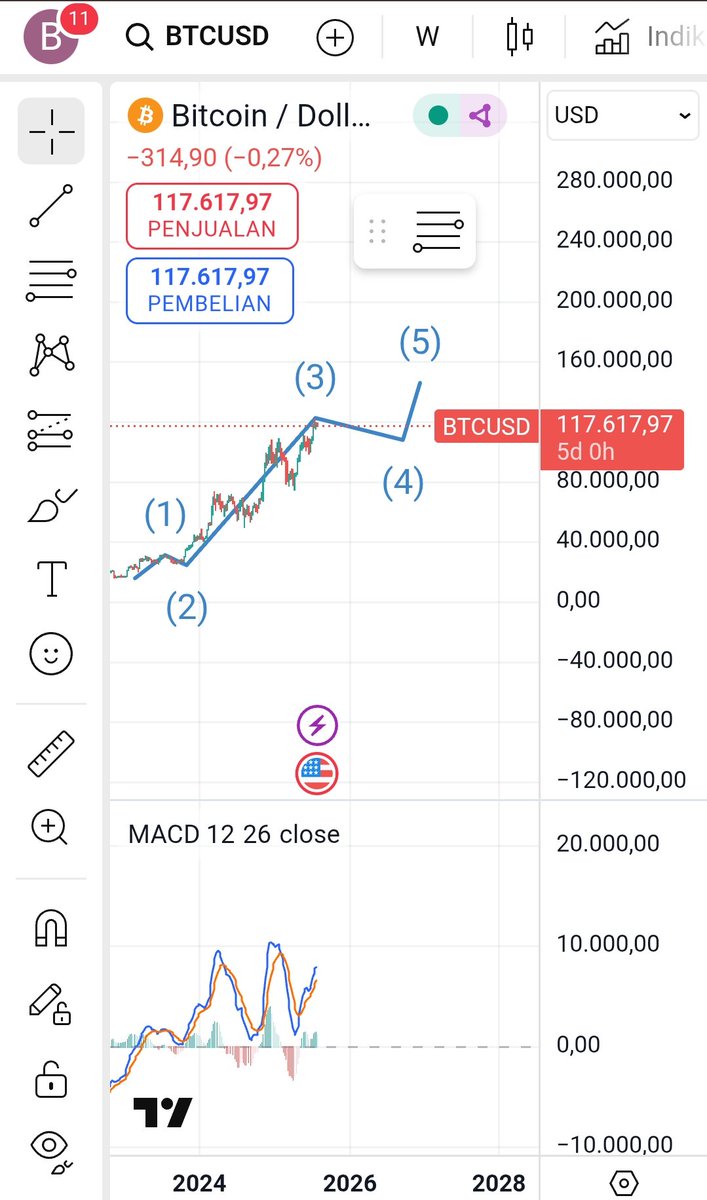707x1200 pixels.
Task: Select the XABCD pattern tool
Action: click(x=51, y=354)
